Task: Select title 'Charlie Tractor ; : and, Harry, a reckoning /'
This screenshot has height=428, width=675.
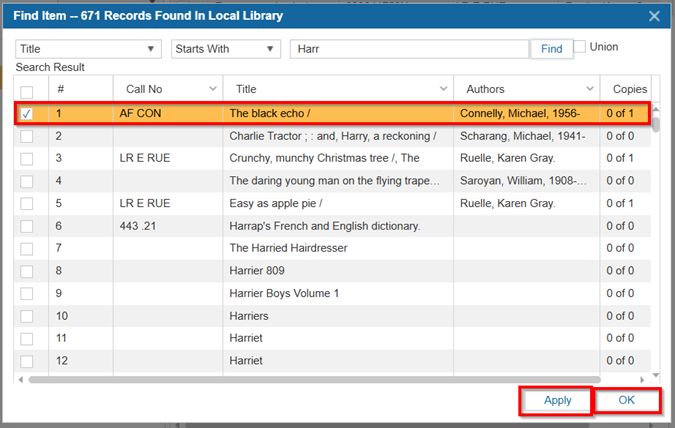Action: pos(333,136)
